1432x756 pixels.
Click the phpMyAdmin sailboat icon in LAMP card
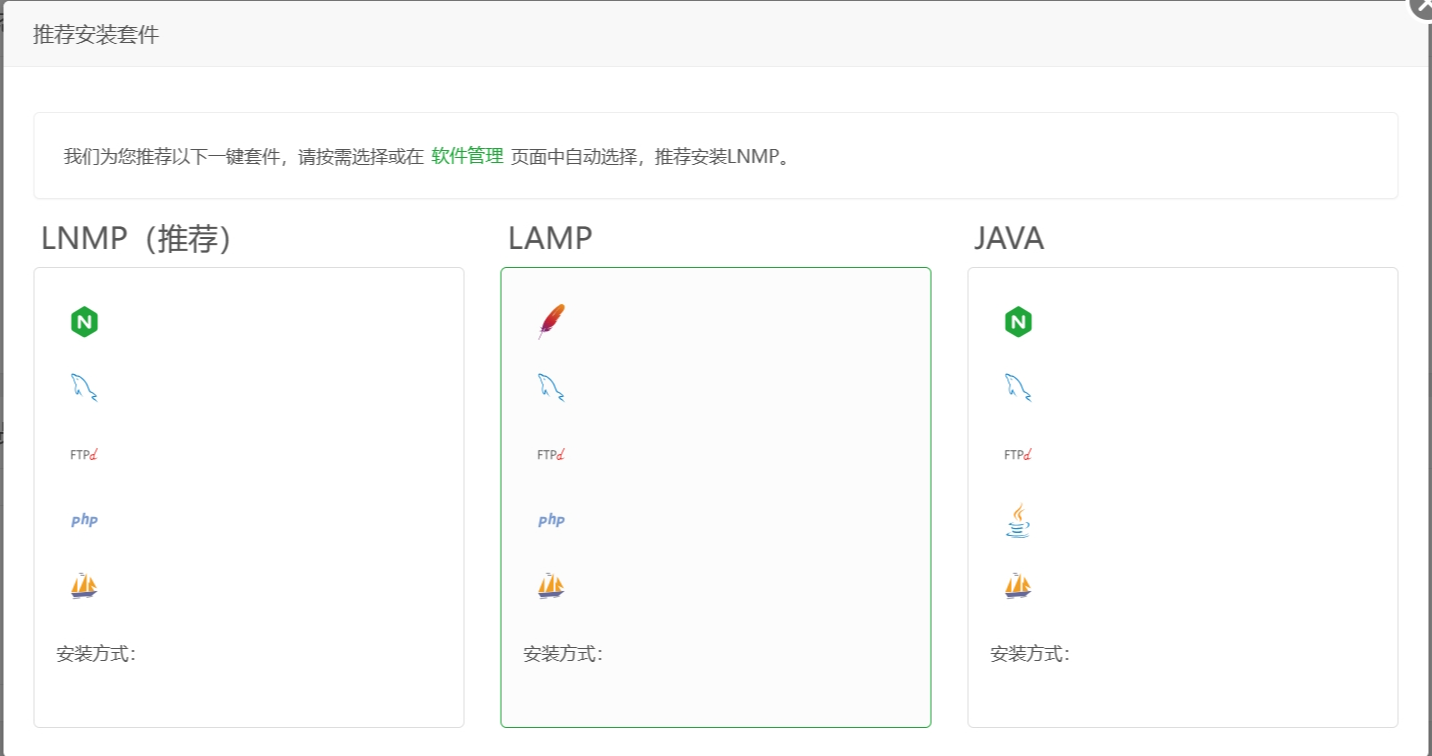[x=551, y=585]
